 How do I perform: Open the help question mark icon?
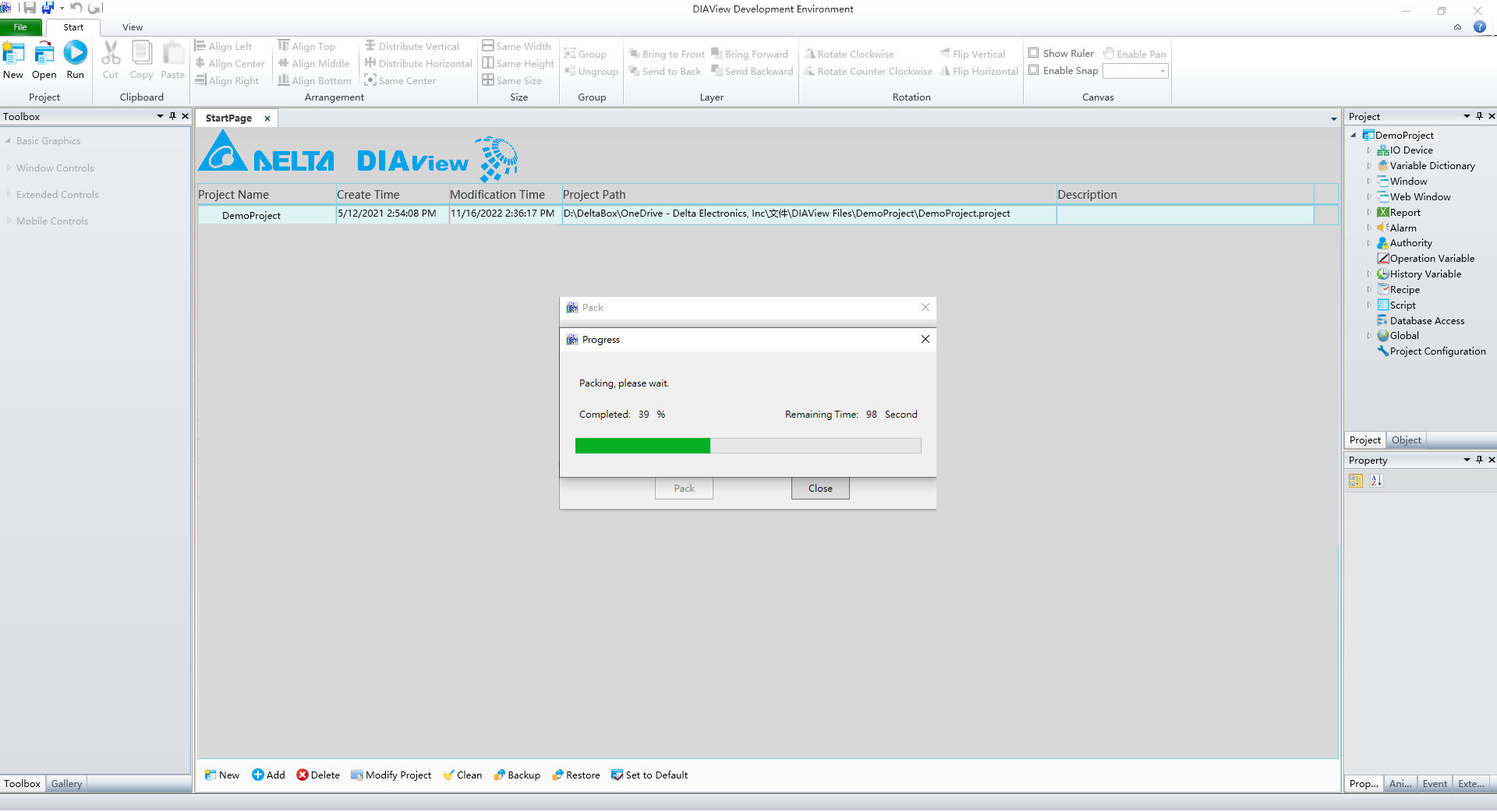tap(1479, 26)
